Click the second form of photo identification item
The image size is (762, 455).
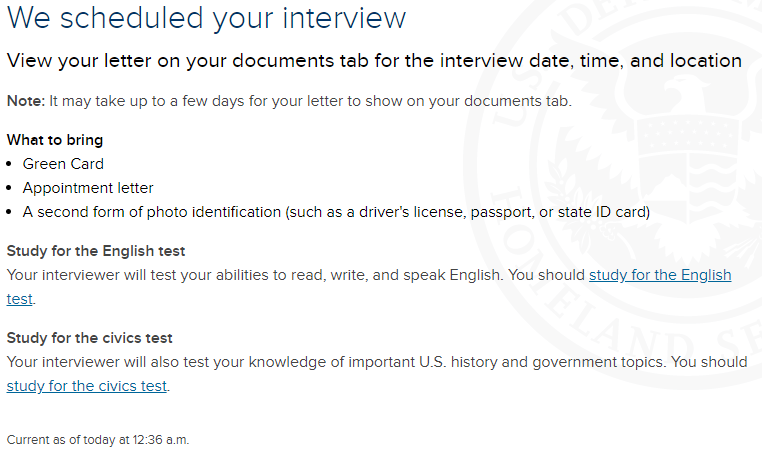click(336, 212)
